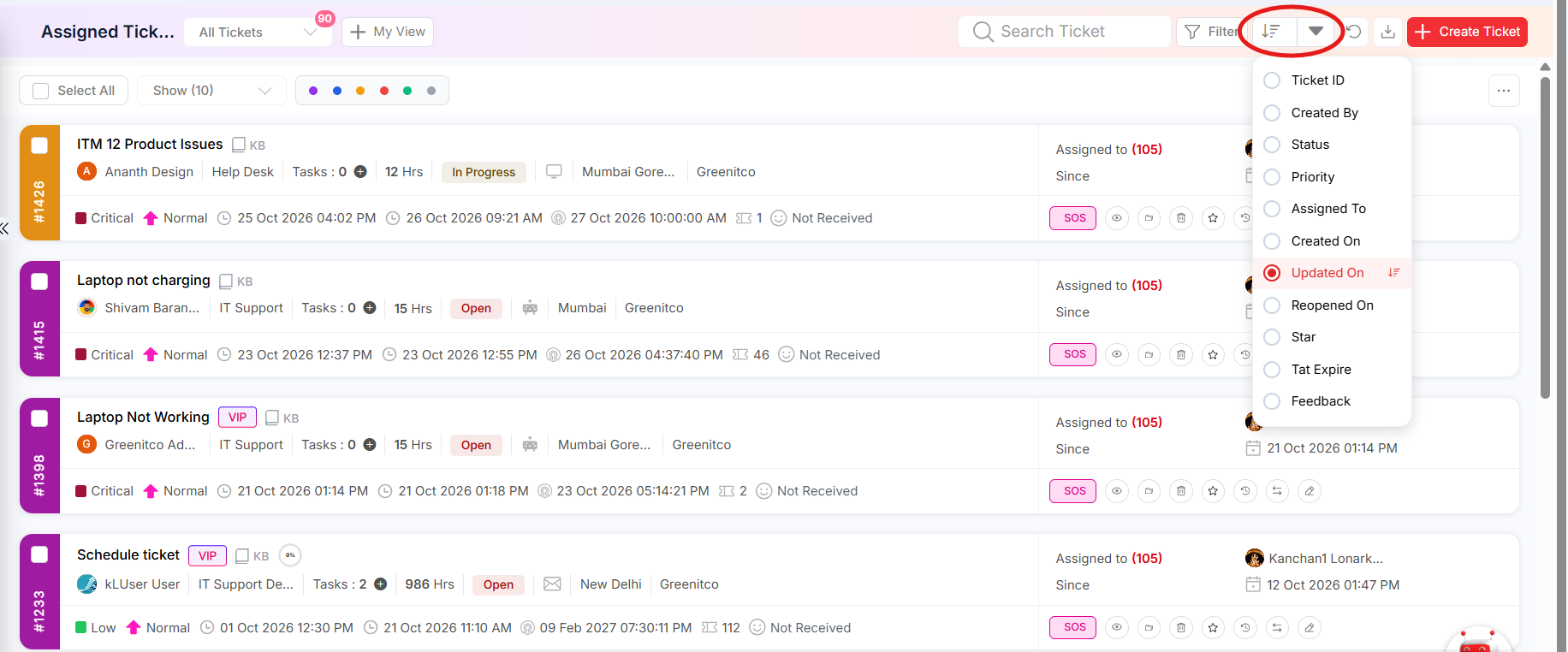Click the transfer arrows icon for ticket #1398
Image resolution: width=1568 pixels, height=652 pixels.
[x=1277, y=491]
